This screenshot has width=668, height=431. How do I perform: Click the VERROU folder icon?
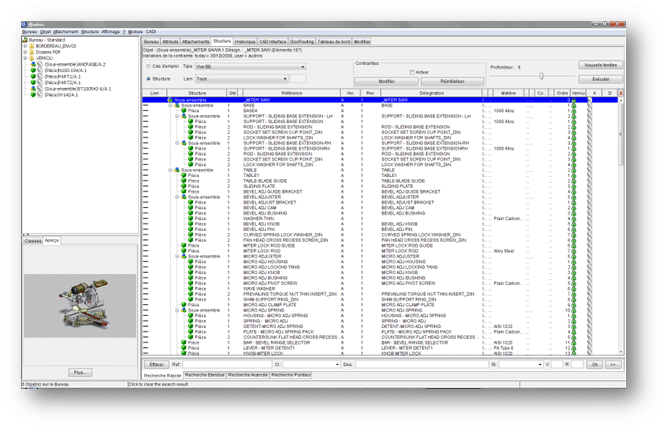[32, 58]
